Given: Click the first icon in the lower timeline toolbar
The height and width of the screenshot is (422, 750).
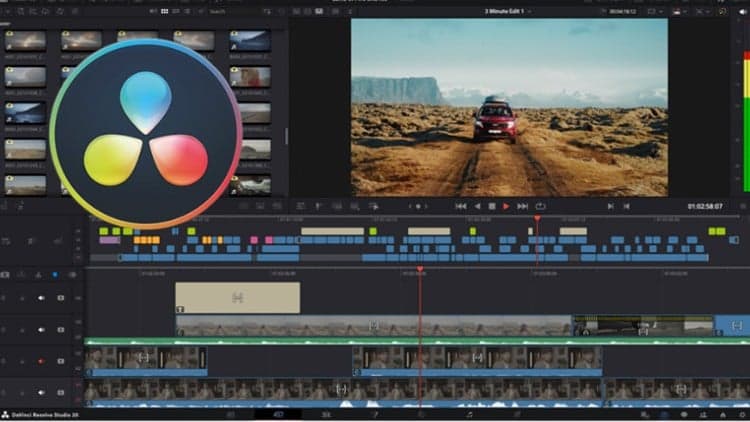Looking at the screenshot, I should click(5, 275).
